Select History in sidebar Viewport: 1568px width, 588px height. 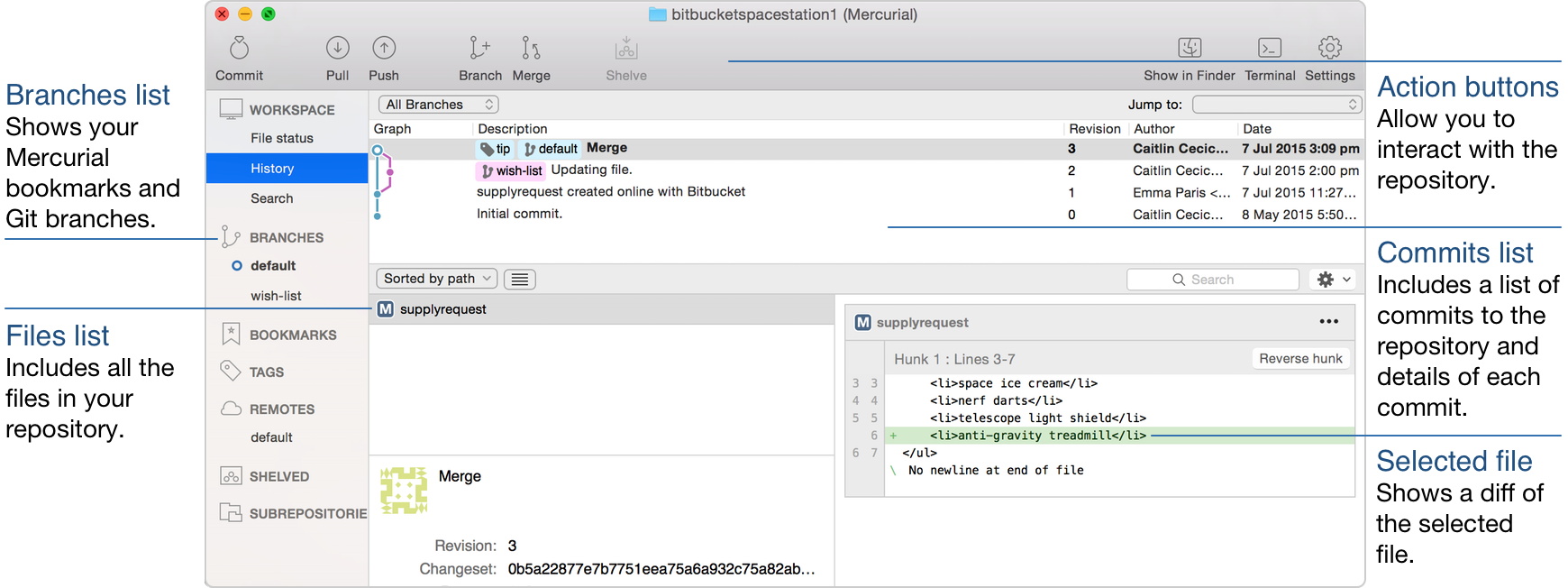(x=287, y=168)
